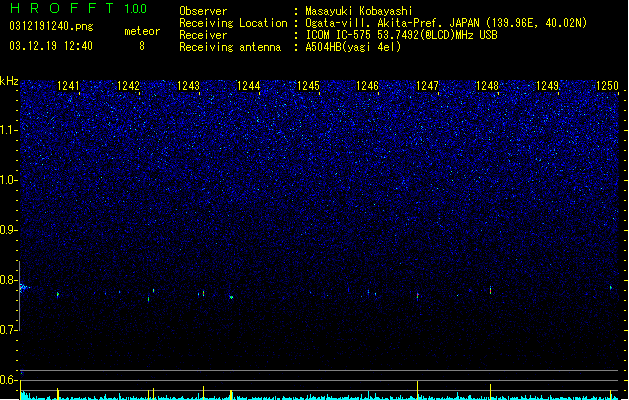Click the 0.7 frequency axis label

tap(9, 330)
